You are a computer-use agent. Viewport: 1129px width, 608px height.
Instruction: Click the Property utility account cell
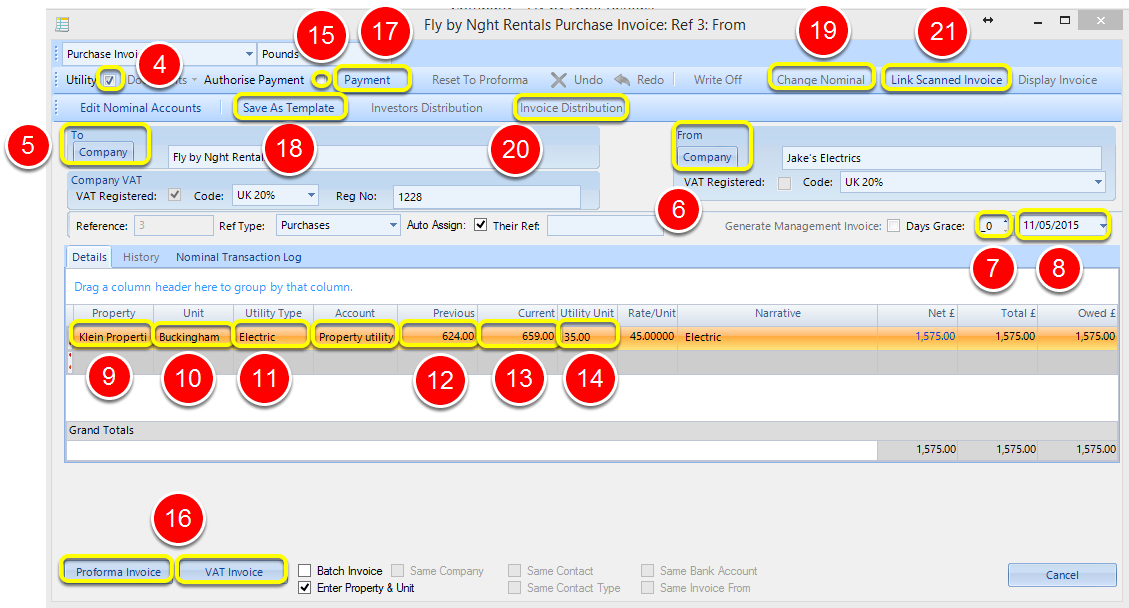[x=356, y=336]
